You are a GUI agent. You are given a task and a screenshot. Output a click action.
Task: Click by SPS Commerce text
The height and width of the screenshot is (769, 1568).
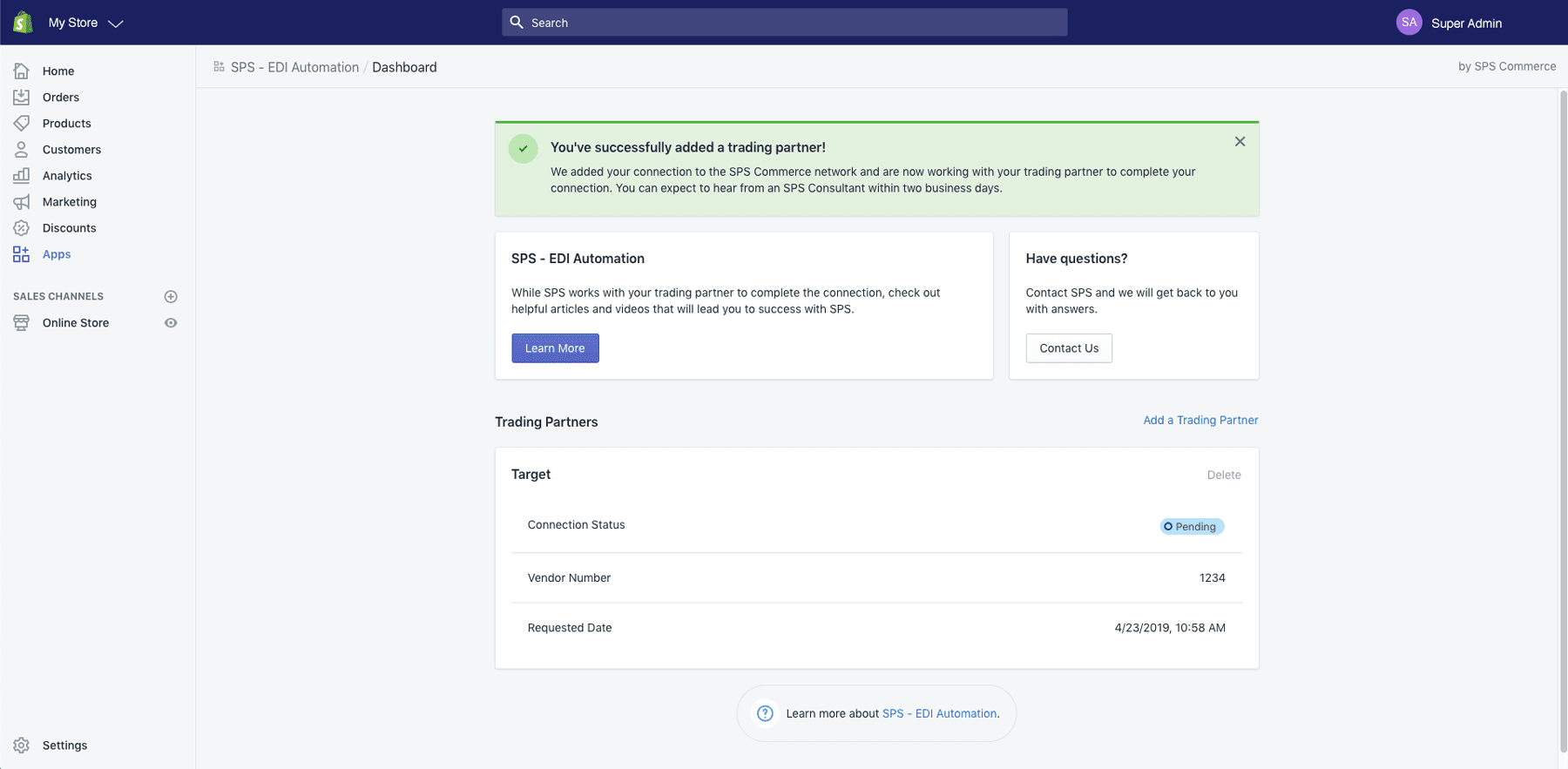click(1507, 66)
